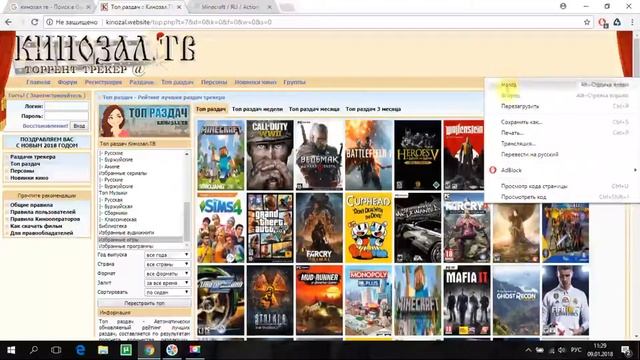
Task: Open the 'Сортировать' dropdown
Action: point(167,292)
